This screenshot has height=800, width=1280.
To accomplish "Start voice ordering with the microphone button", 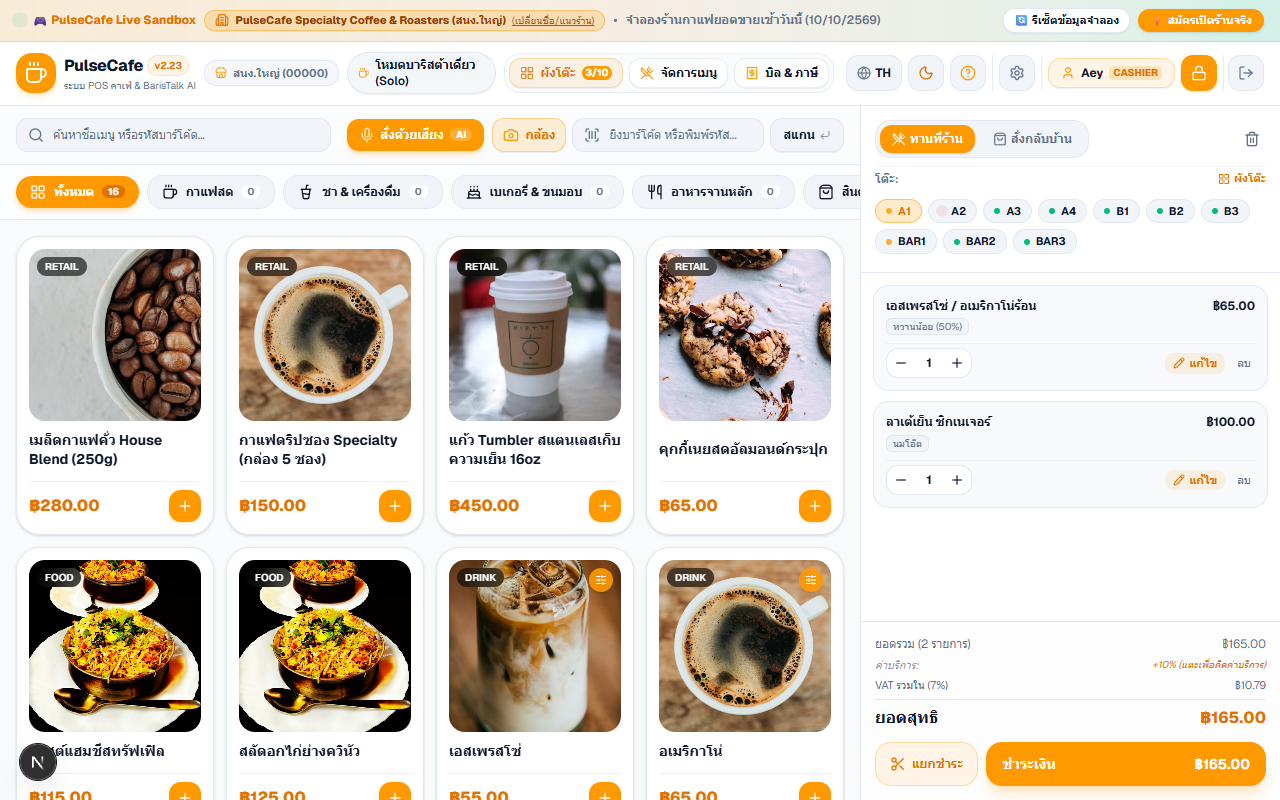I will [x=415, y=135].
